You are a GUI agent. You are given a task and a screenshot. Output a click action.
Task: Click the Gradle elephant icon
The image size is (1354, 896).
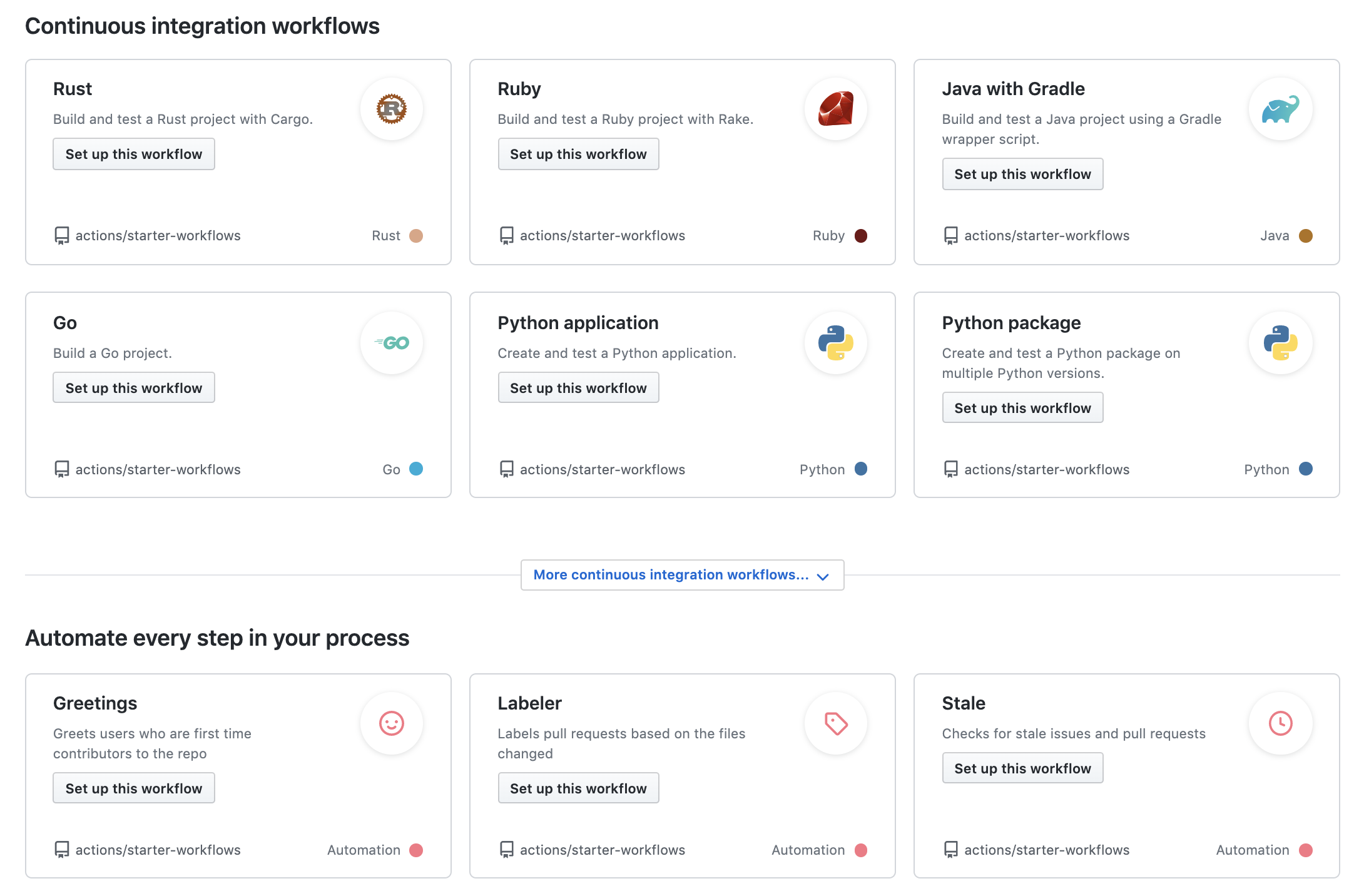[1280, 109]
